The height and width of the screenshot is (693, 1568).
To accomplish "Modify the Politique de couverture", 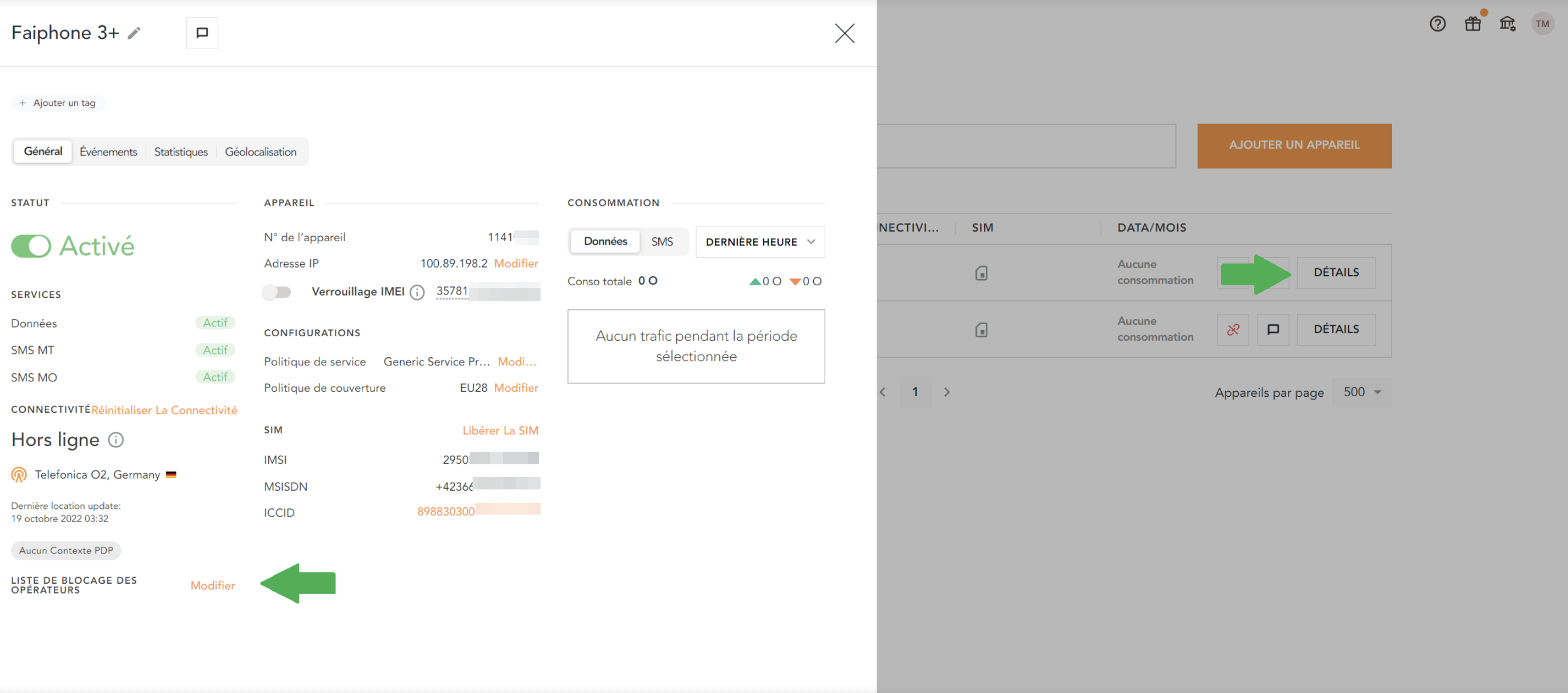I will (x=516, y=387).
